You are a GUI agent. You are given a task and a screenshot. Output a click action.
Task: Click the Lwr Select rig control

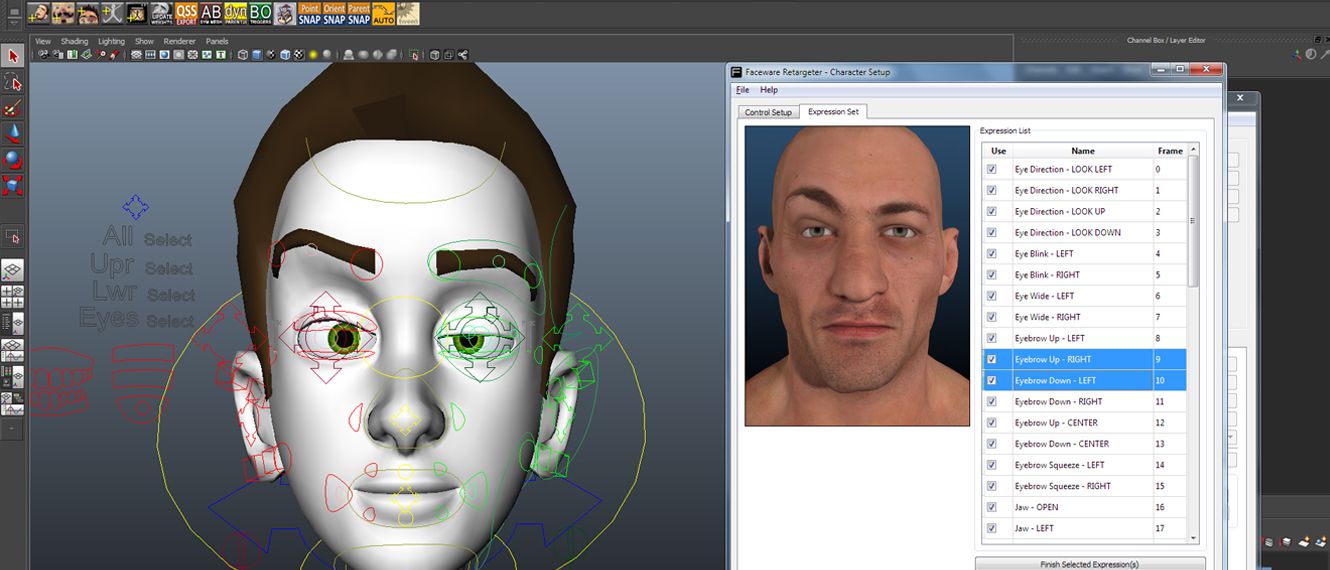(145, 293)
